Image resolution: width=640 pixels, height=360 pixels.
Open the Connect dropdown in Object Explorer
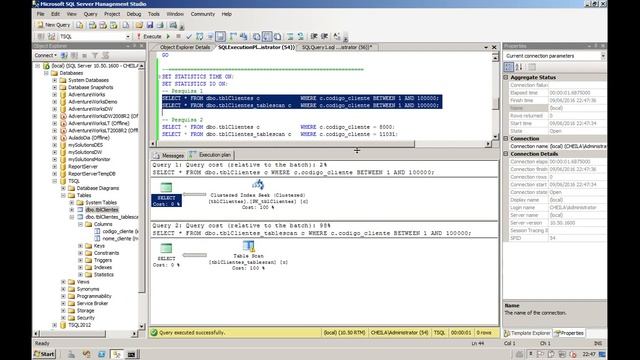46,55
